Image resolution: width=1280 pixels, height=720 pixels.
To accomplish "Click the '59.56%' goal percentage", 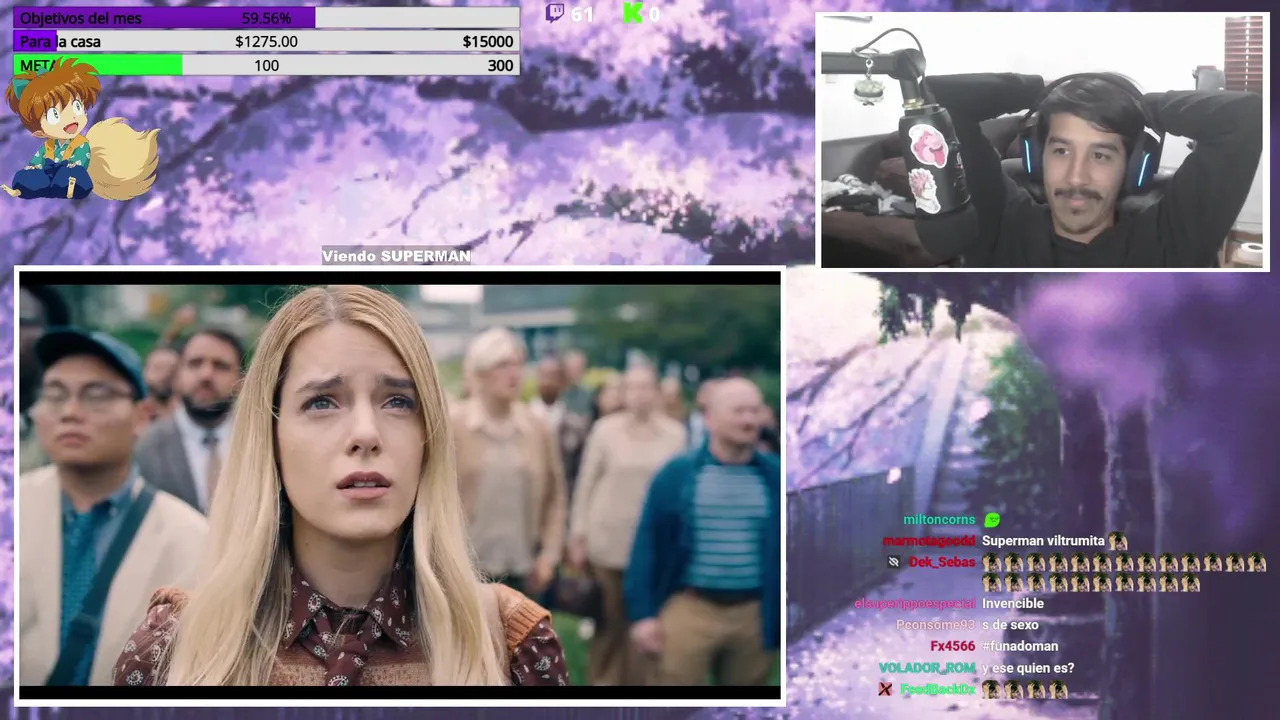I will (266, 18).
